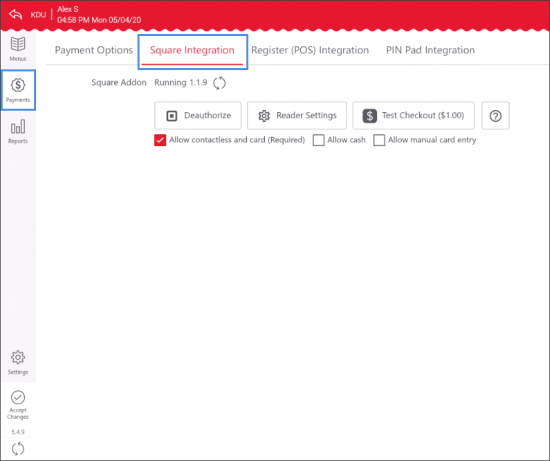Toggle Allow contactless and card checkbox

coord(160,140)
